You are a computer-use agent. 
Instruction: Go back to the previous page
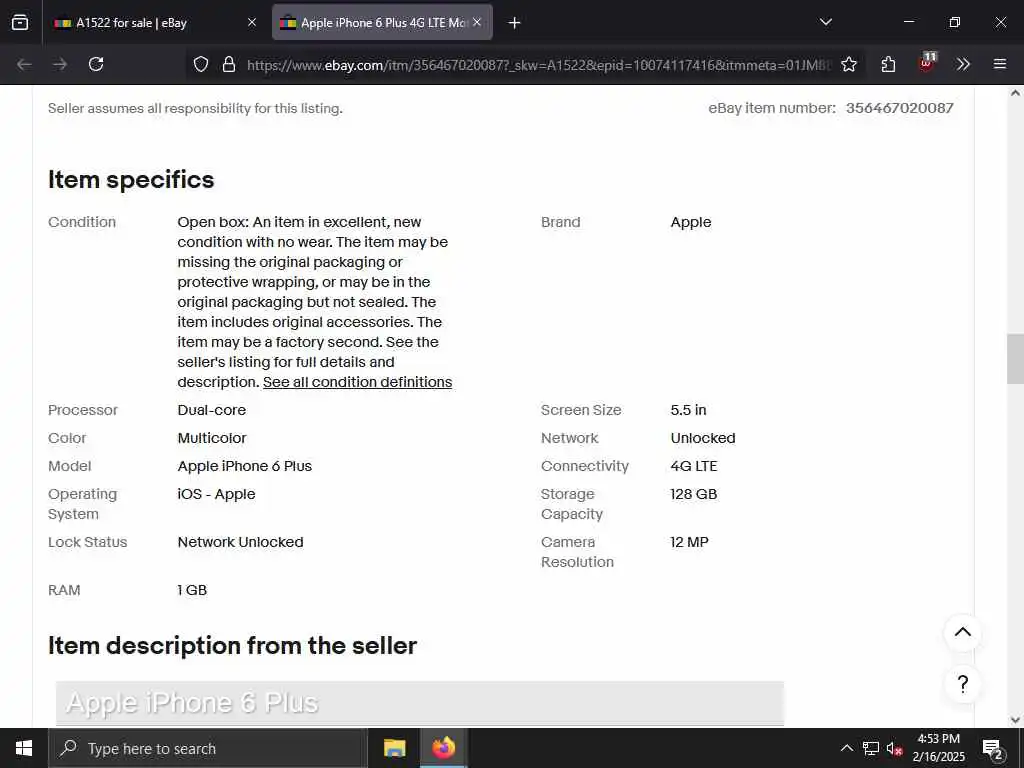pos(24,64)
